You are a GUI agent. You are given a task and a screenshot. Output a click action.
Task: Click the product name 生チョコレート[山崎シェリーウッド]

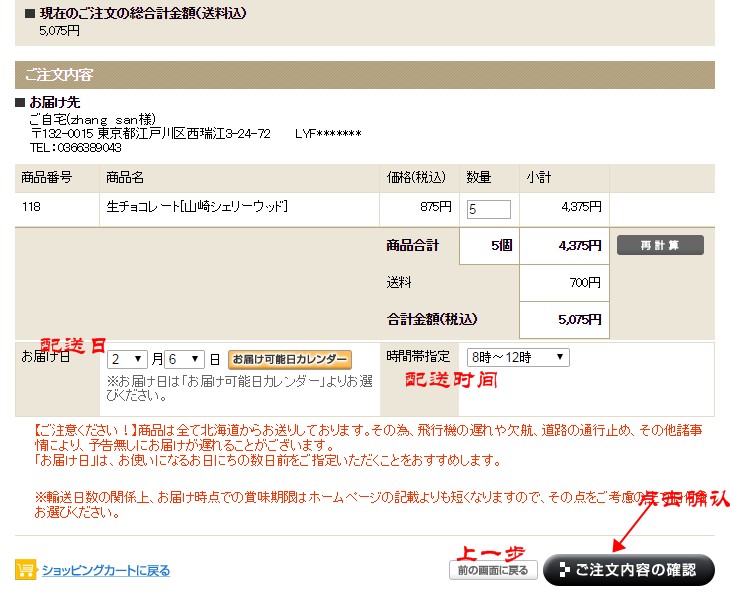pyautogui.click(x=197, y=207)
